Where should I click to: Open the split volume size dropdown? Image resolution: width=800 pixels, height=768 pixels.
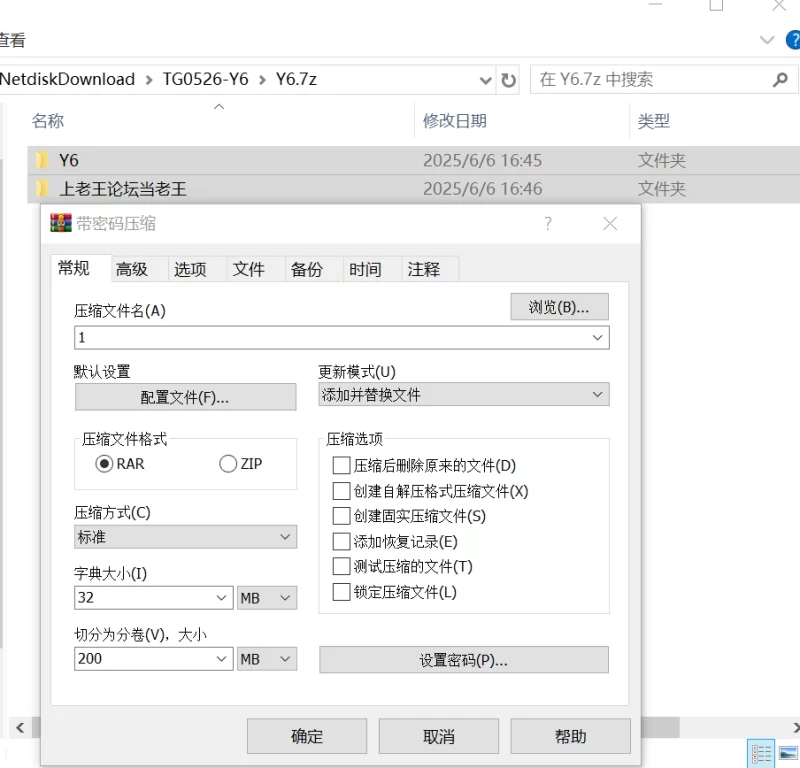[221, 659]
